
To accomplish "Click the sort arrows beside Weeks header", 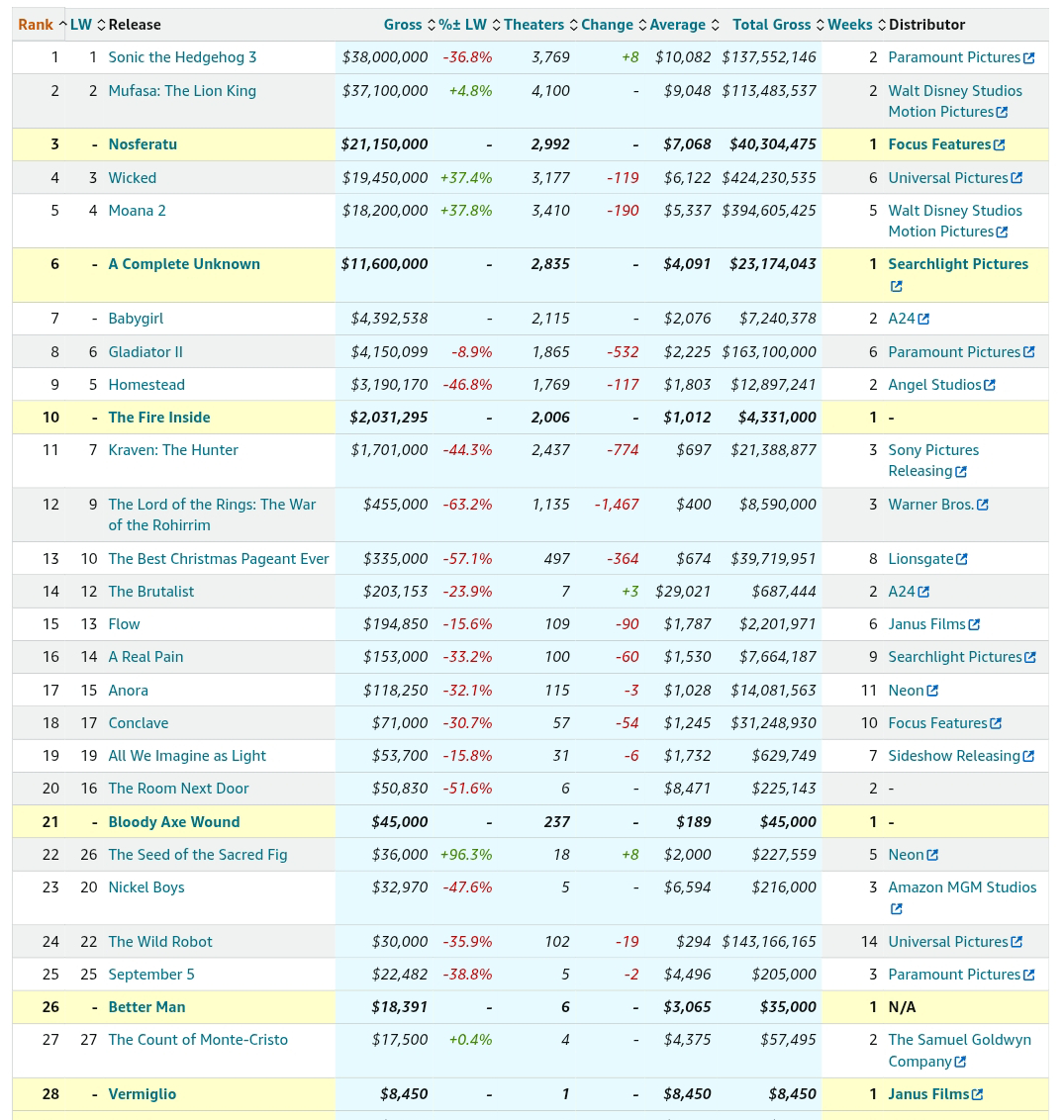I will tap(881, 25).
